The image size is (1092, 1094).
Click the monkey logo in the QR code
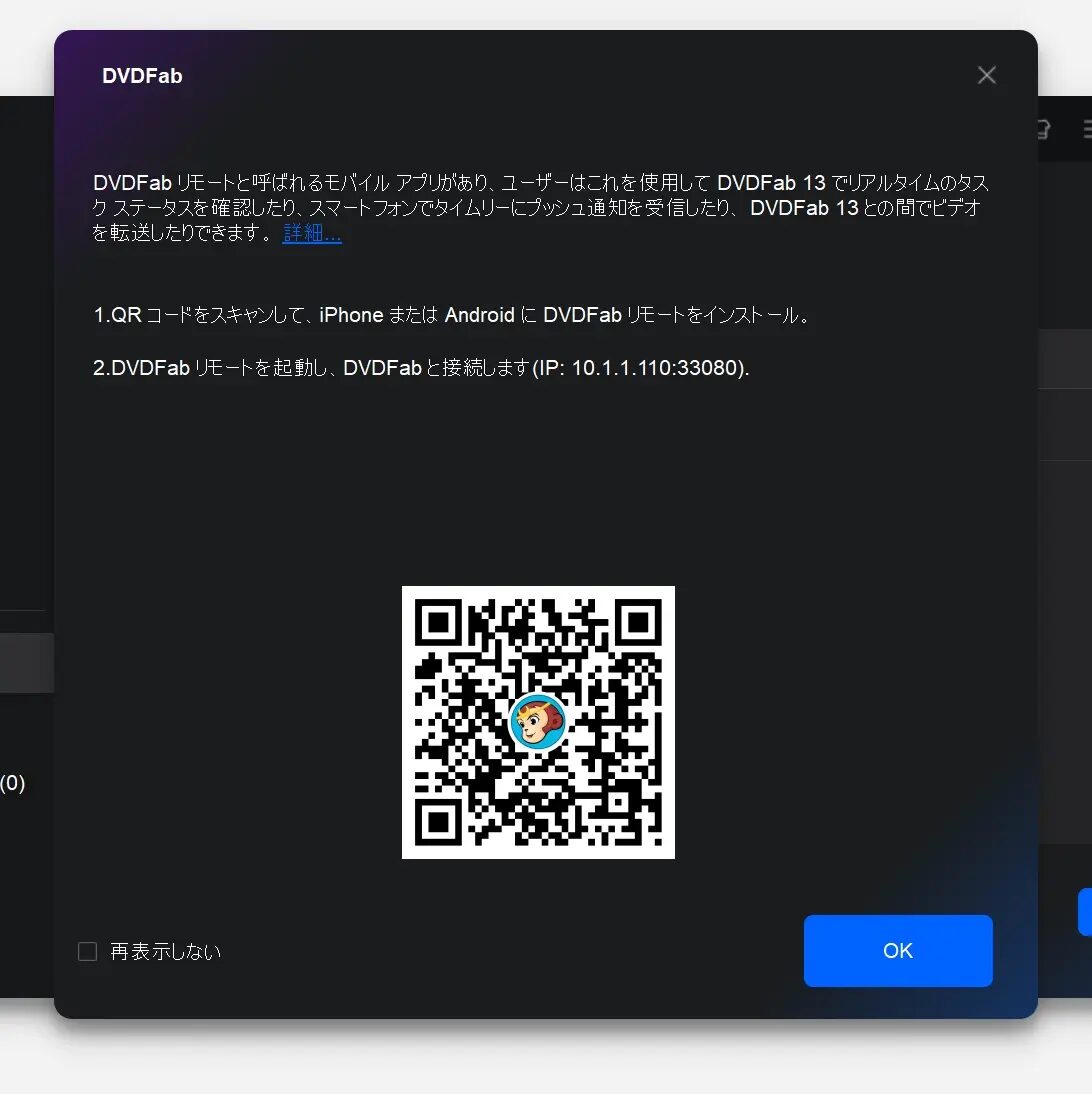click(538, 722)
